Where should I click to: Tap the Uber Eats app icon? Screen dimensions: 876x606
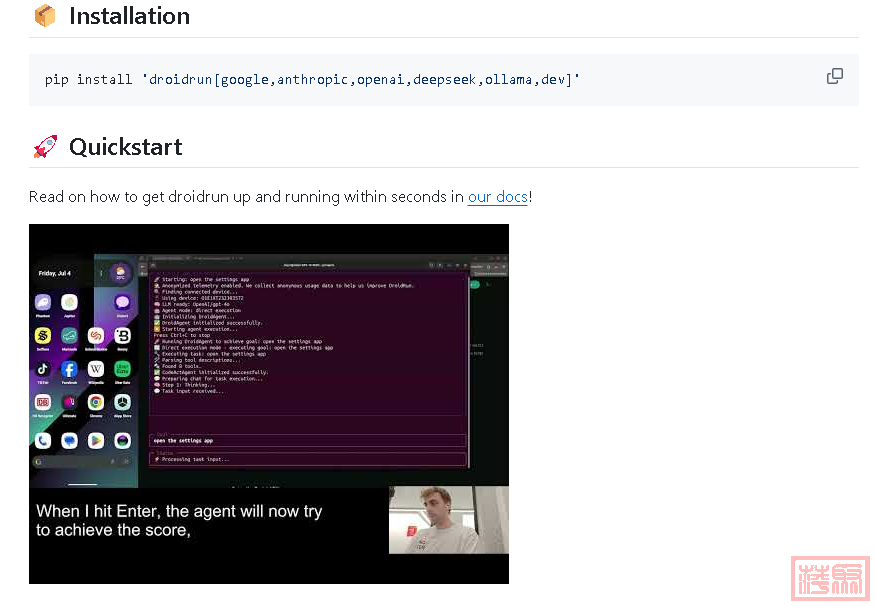[122, 369]
